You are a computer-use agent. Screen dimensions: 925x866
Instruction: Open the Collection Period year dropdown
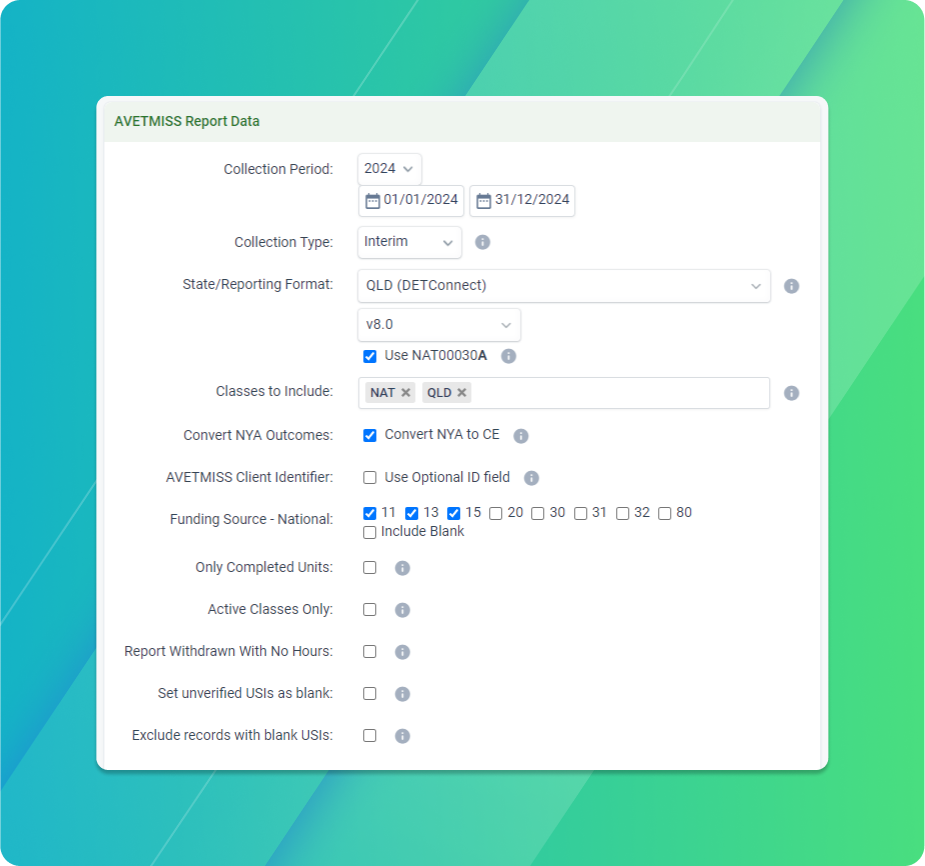coord(389,168)
